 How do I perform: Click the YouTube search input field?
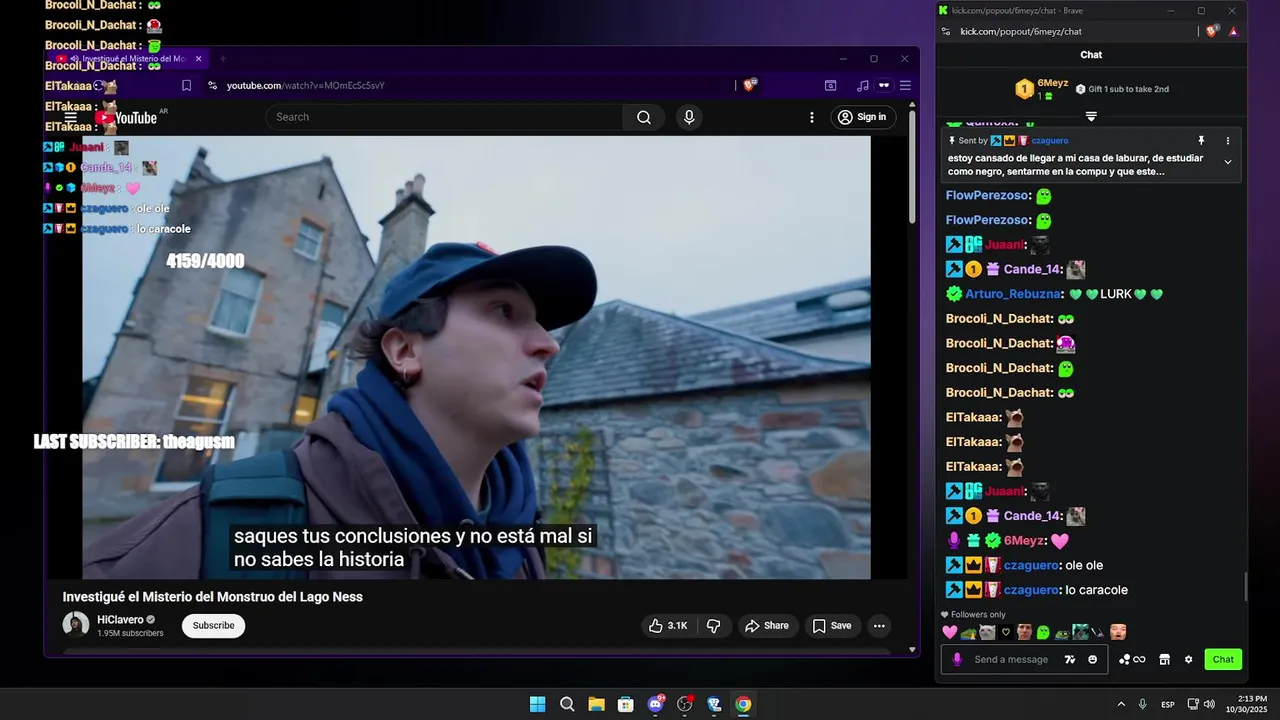click(445, 117)
